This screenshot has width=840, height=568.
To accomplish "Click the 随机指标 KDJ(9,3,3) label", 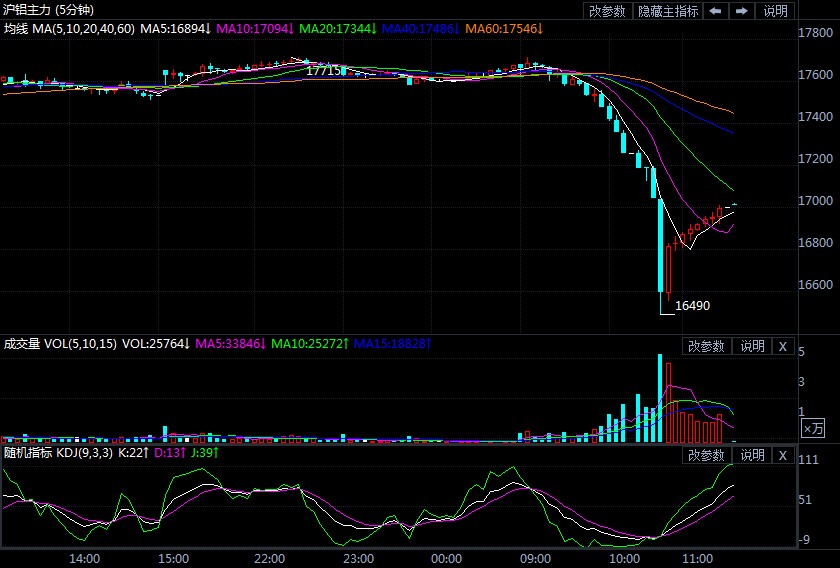I will pos(58,453).
